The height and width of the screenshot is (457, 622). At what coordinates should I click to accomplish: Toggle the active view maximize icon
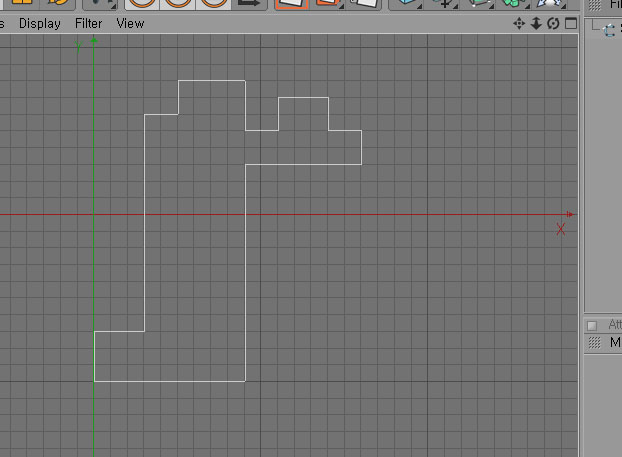[571, 23]
